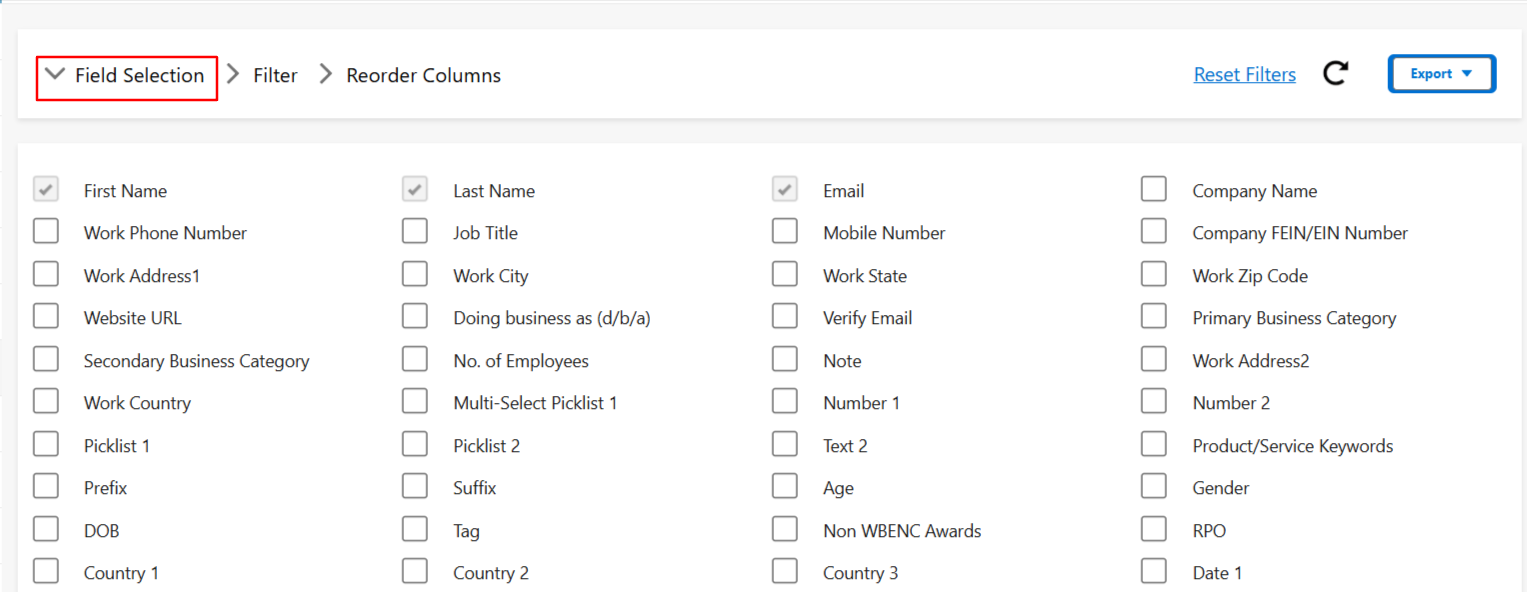Check Company FEIN/EIN Number box
1527x592 pixels.
point(1154,232)
